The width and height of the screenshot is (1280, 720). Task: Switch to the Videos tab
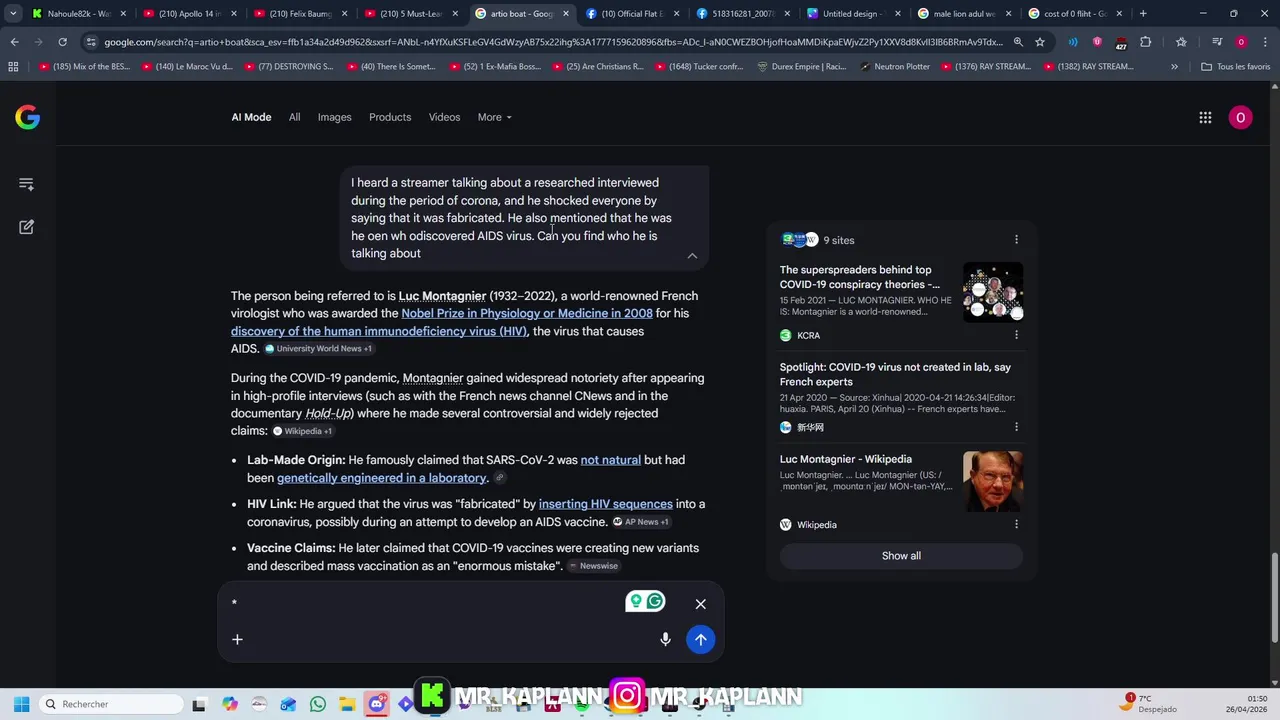[444, 117]
